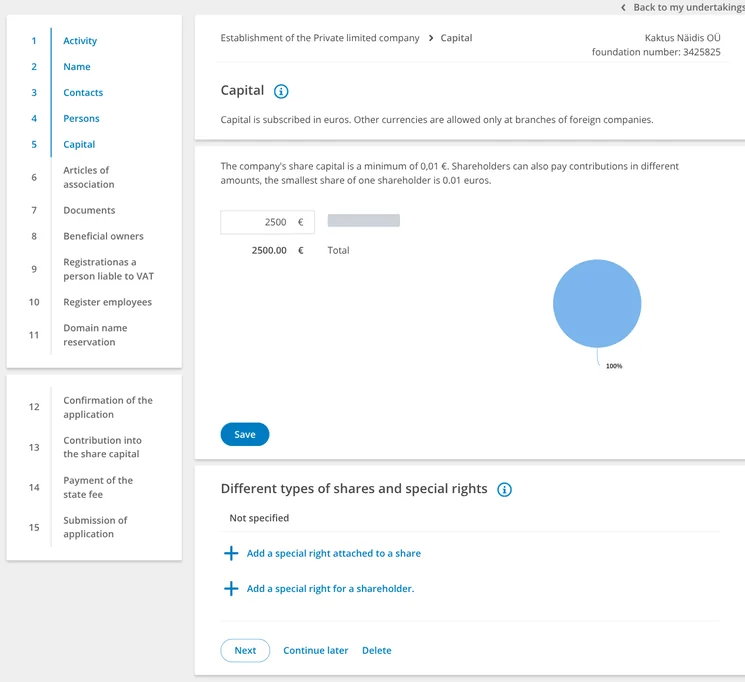The image size is (745, 682).
Task: Click foundation number 3425825 text
Action: click(656, 52)
